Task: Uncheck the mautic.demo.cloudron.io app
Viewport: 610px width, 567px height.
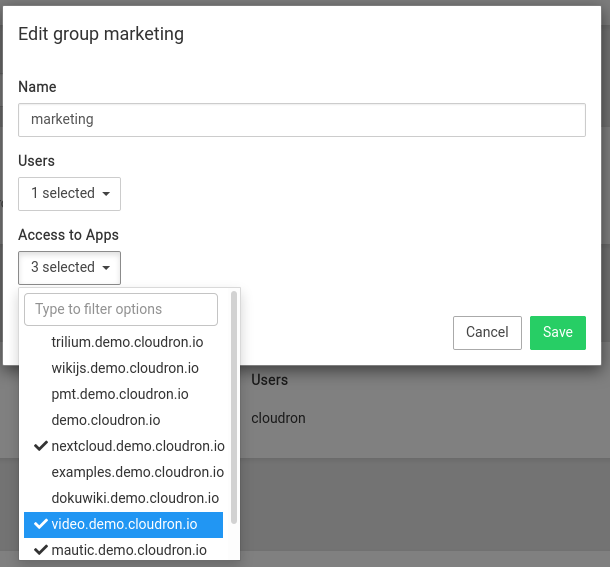Action: 128,550
